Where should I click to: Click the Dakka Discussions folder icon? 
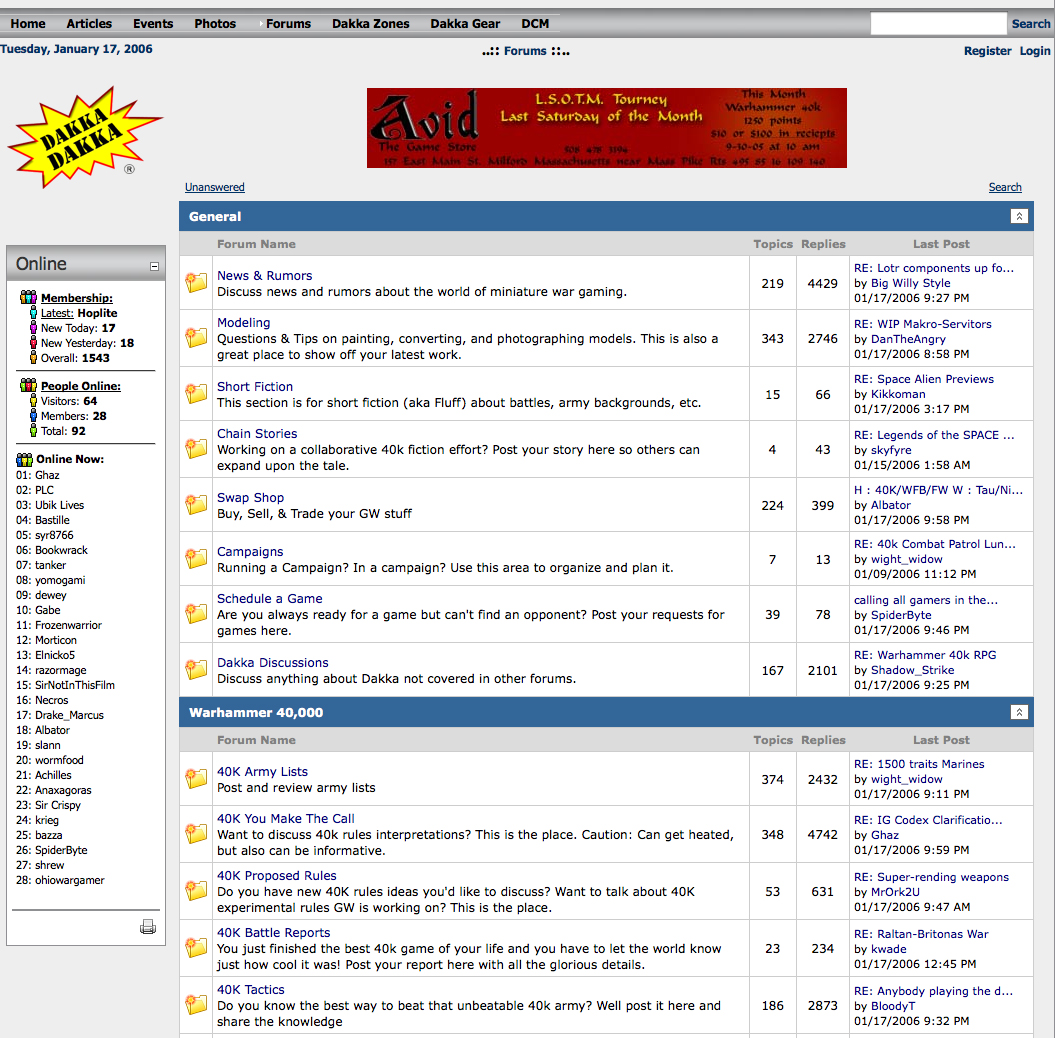click(x=196, y=669)
